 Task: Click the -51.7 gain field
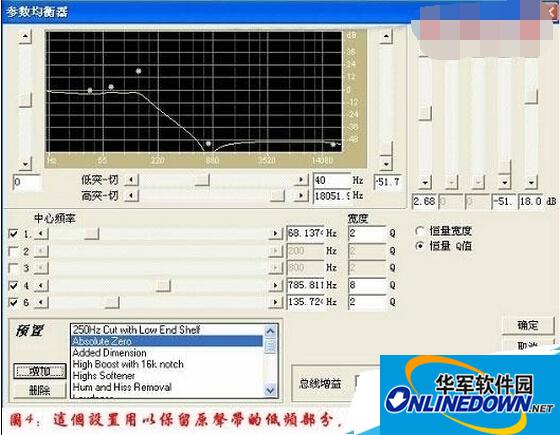point(388,182)
